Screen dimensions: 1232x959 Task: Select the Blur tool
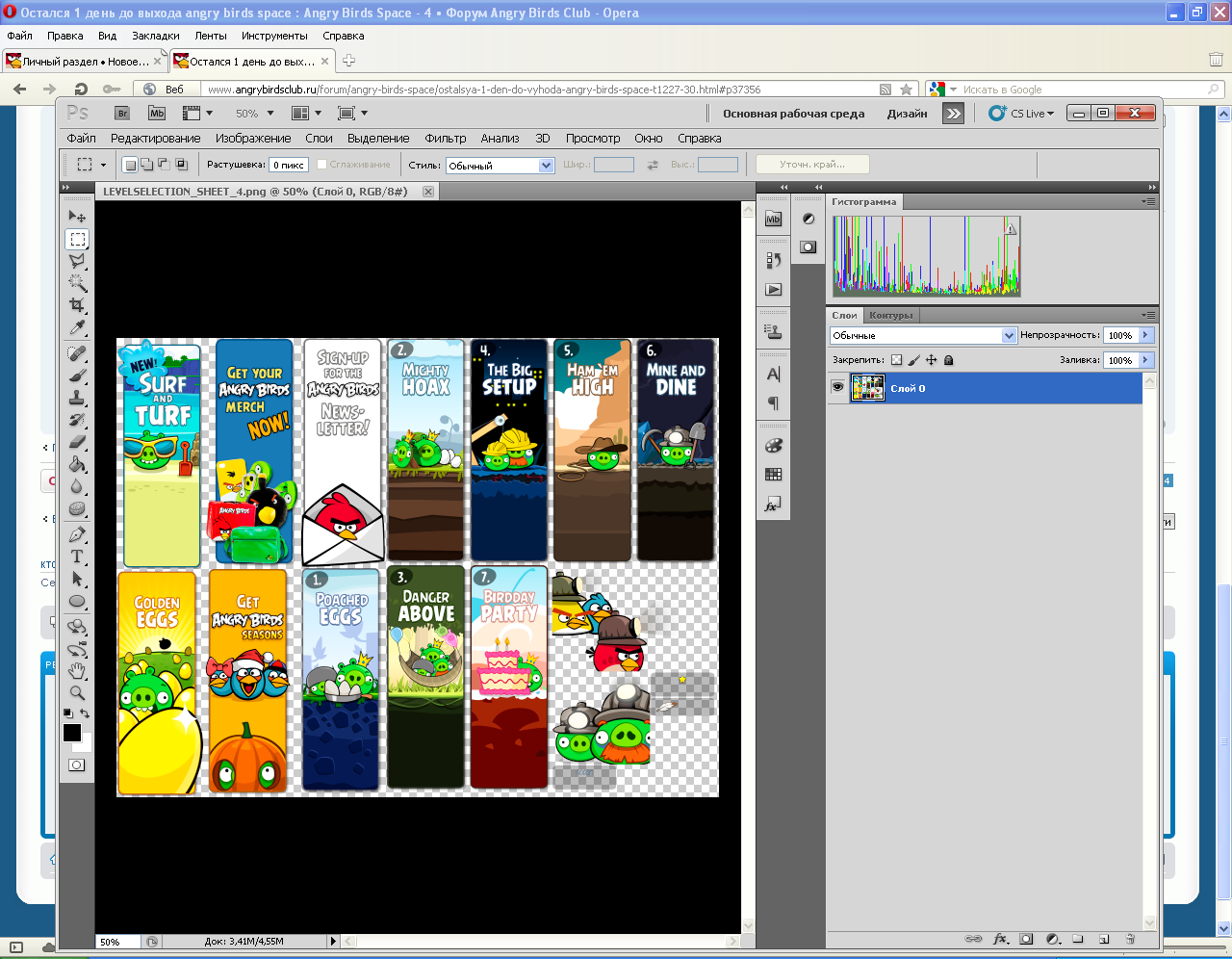pyautogui.click(x=77, y=486)
